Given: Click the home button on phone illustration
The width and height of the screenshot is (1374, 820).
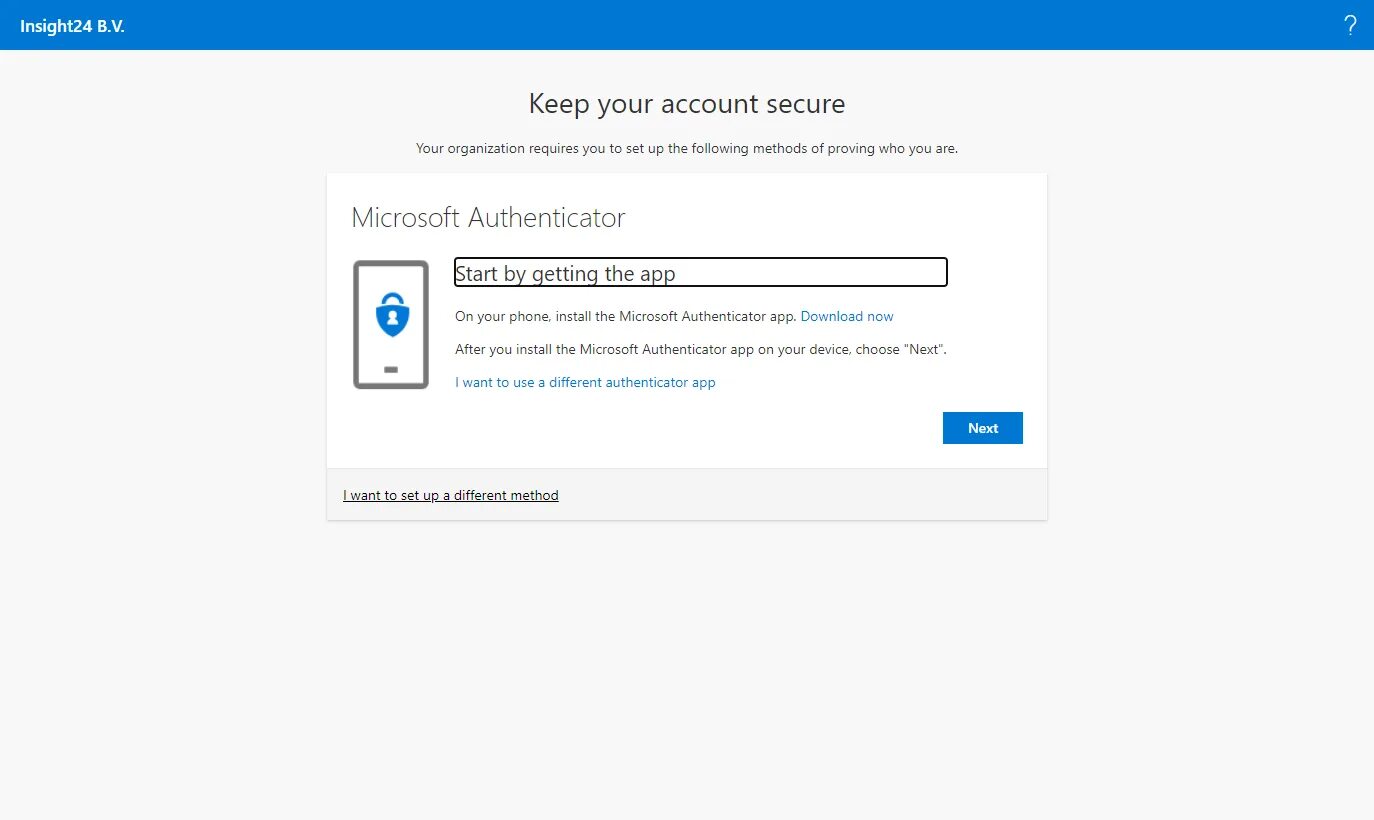Looking at the screenshot, I should 391,370.
